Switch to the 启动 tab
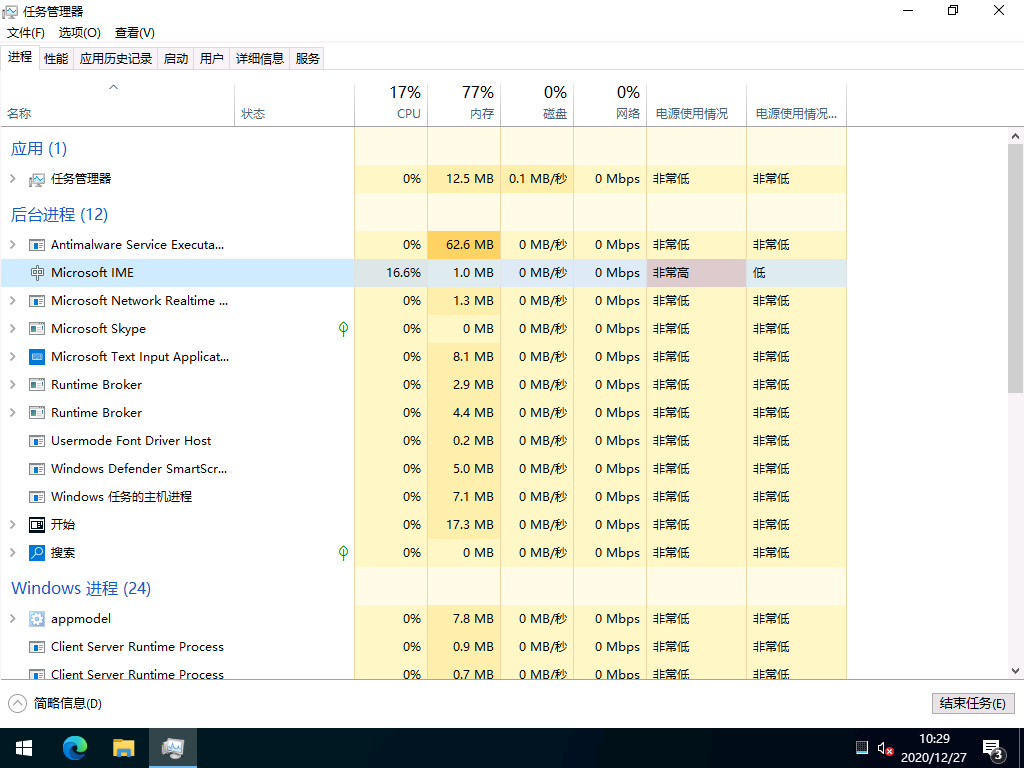The image size is (1024, 768). click(x=176, y=59)
